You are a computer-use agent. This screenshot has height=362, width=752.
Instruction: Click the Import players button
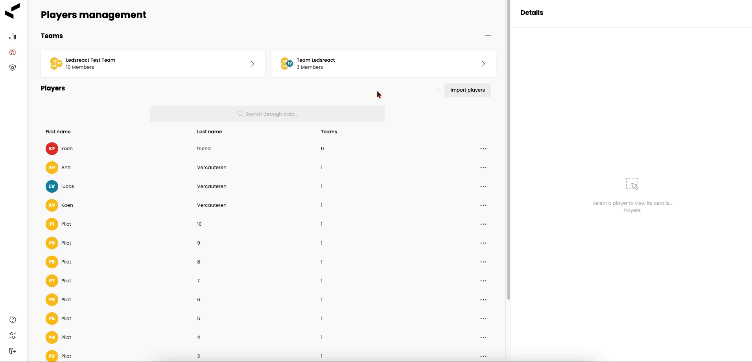(468, 90)
